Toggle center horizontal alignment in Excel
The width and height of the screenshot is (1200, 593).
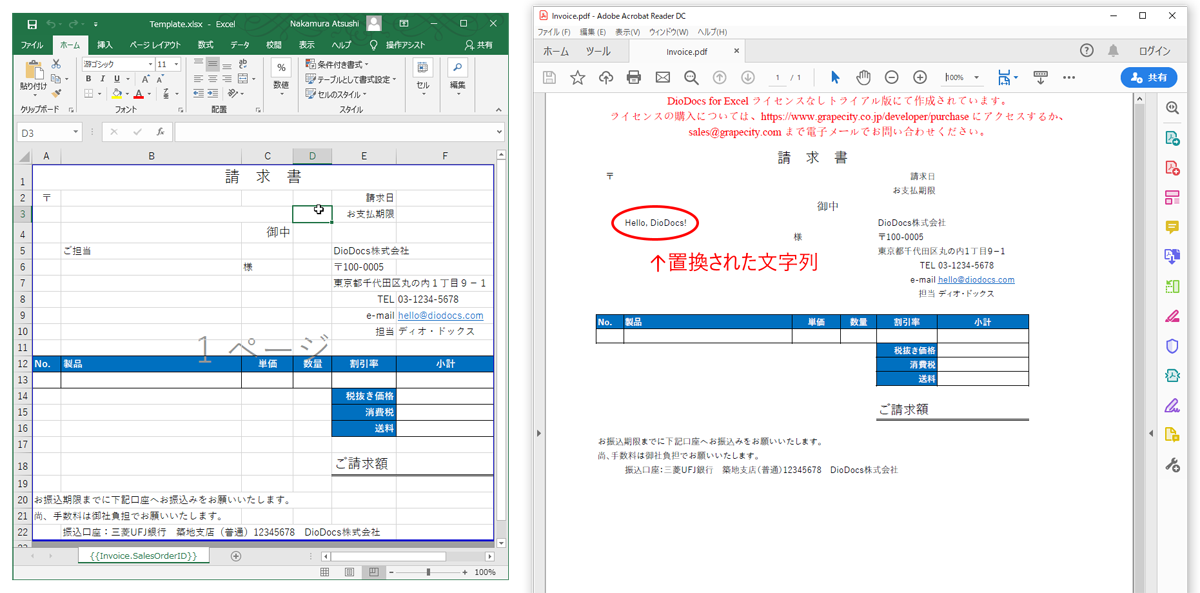tap(212, 79)
